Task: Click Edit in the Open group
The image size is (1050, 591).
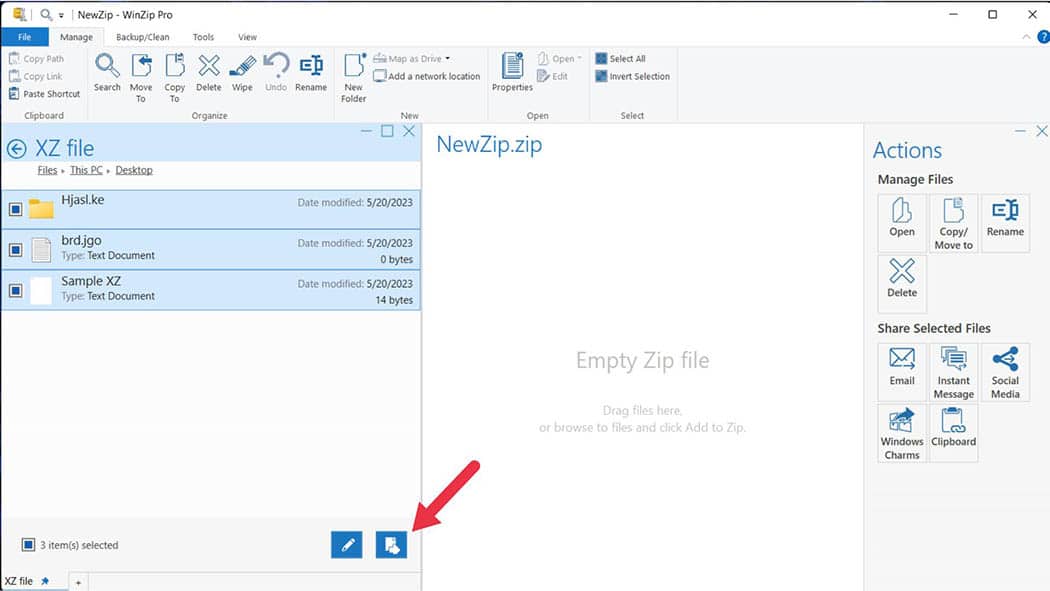Action: pyautogui.click(x=552, y=76)
